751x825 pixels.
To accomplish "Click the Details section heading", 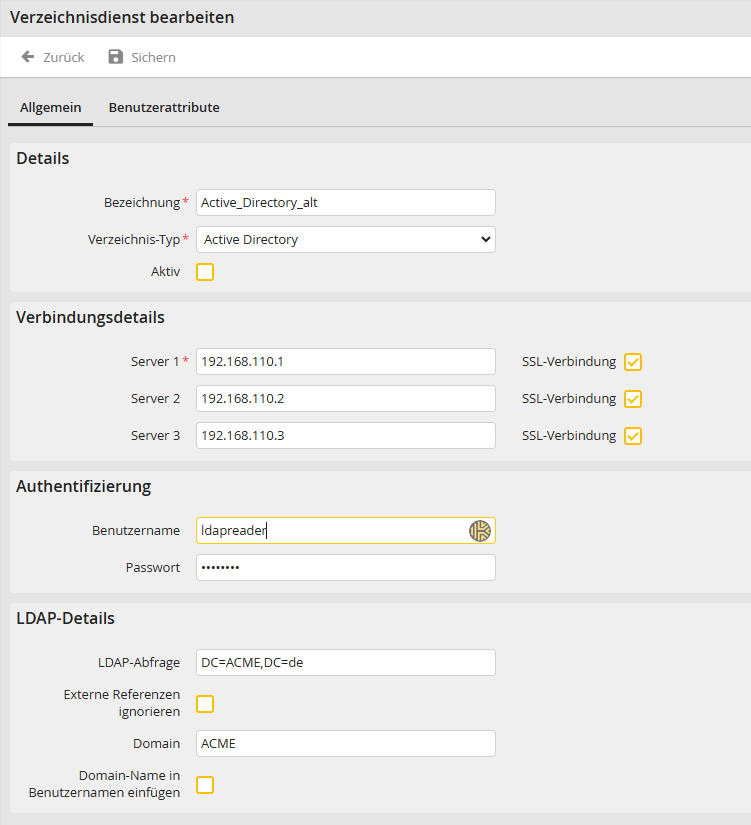I will click(43, 158).
